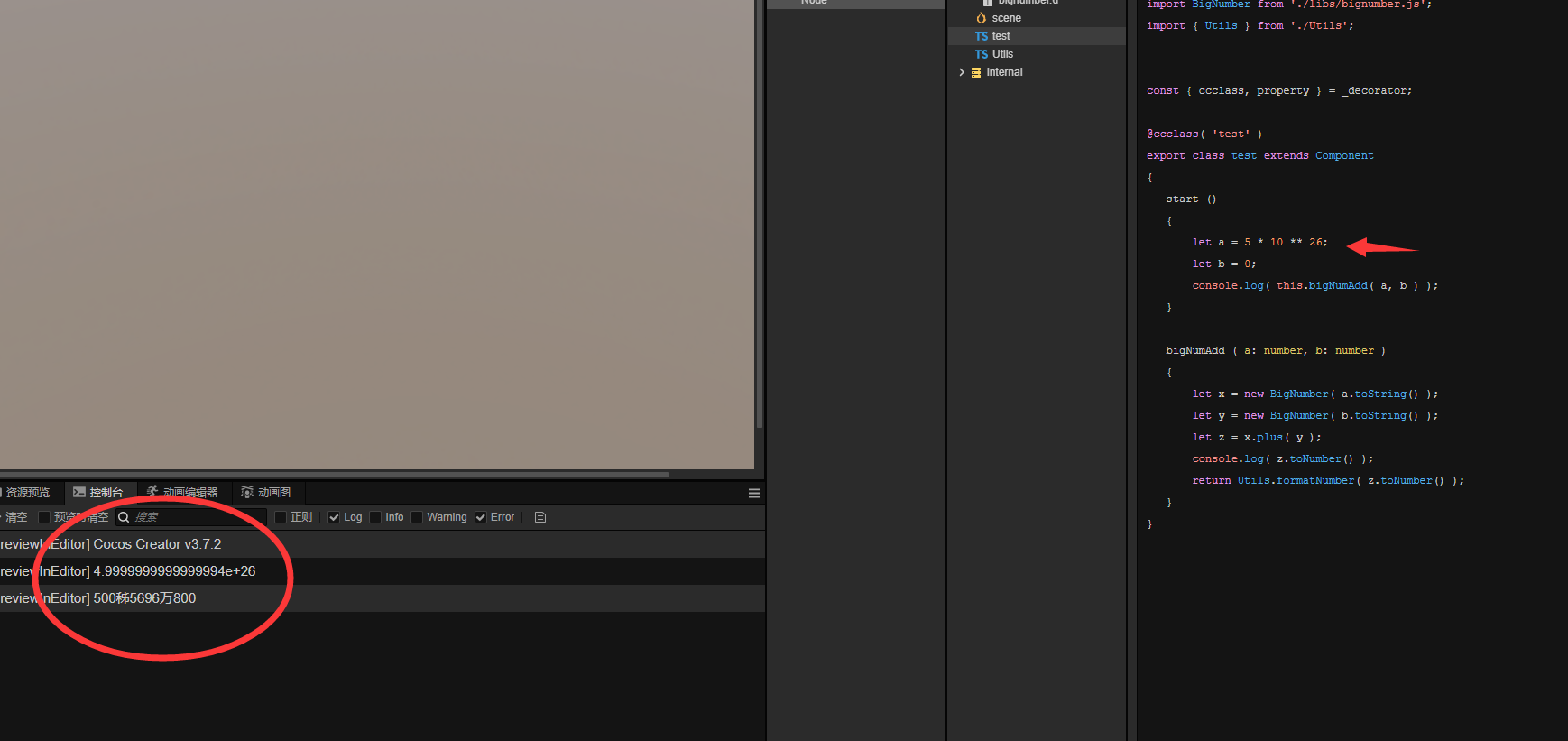This screenshot has height=741, width=1568.
Task: Click the 'import { Utils }' code line
Action: pos(1250,25)
